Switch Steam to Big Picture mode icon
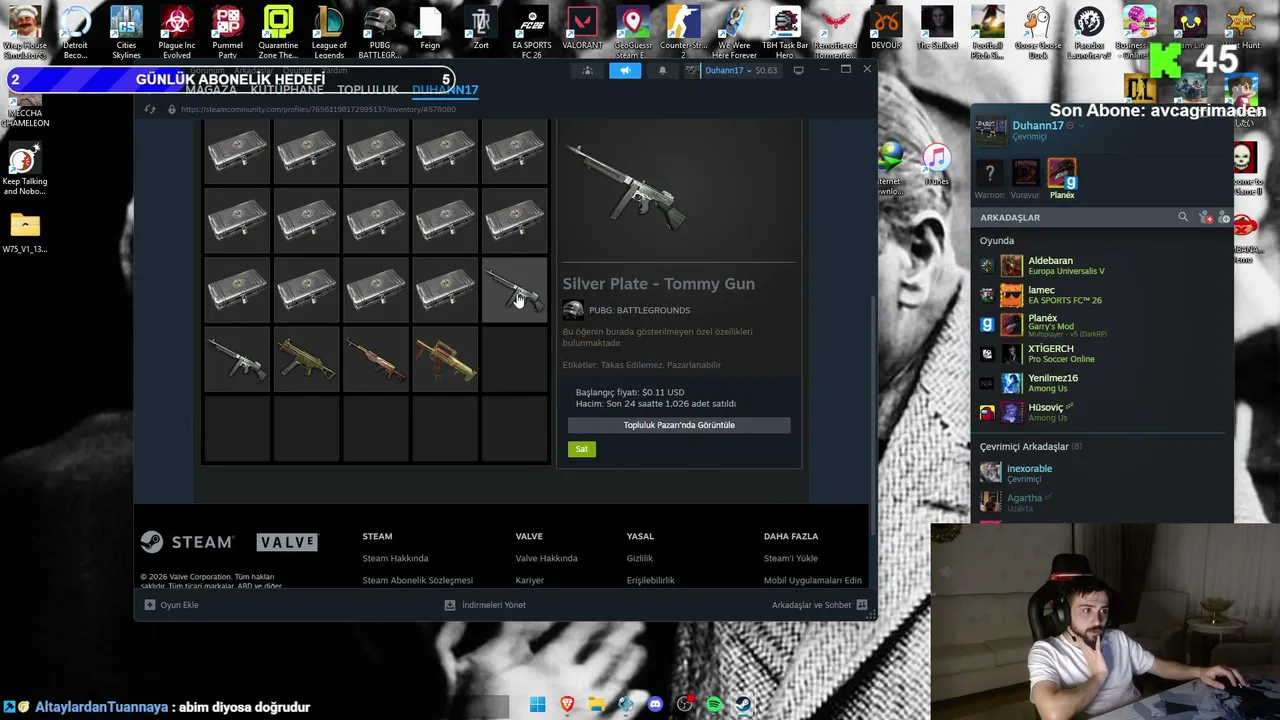Screen dimensions: 1280x720 798,70
